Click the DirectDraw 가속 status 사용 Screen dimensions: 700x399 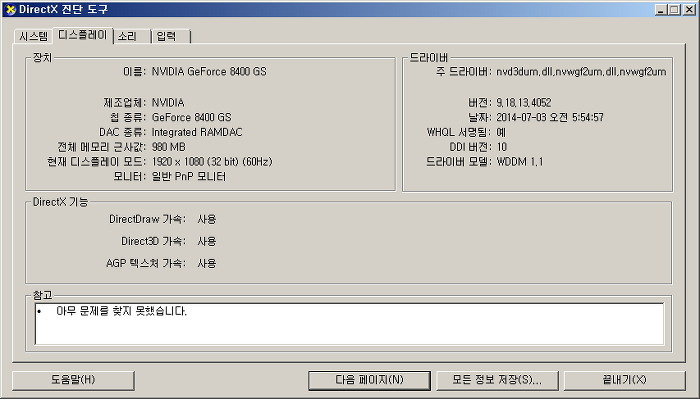pos(207,219)
